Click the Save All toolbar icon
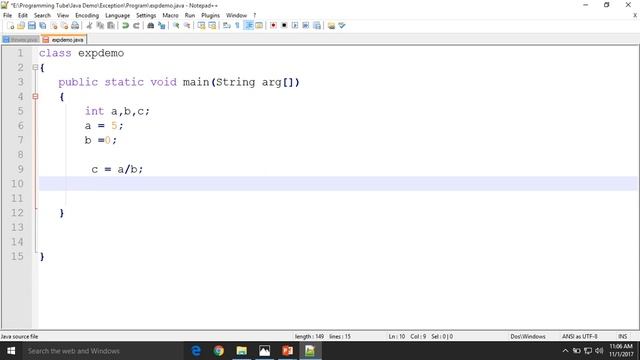The height and width of the screenshot is (360, 640). [x=42, y=26]
